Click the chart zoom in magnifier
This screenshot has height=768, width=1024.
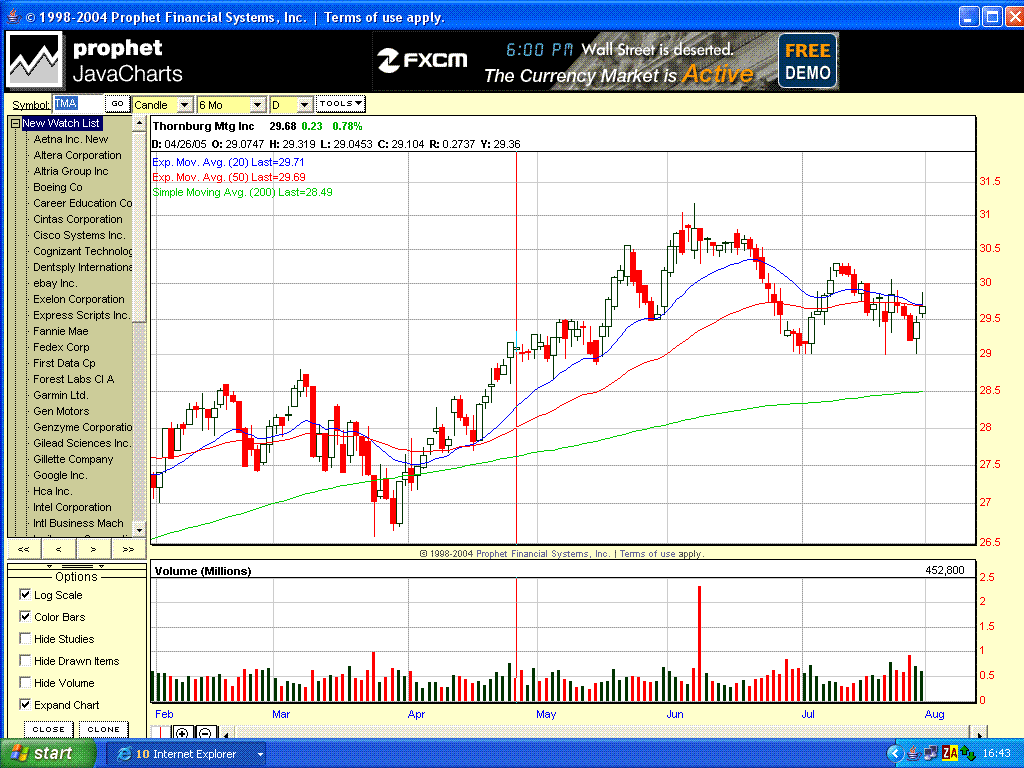182,733
